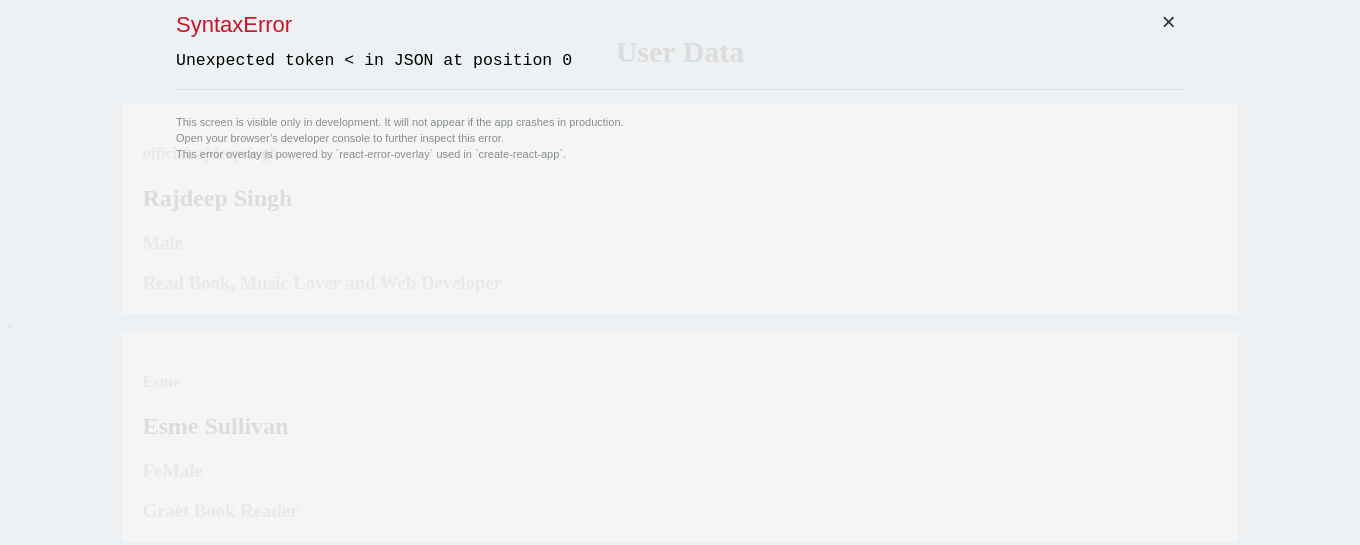Click the faded 'User Data' heading
Viewport: 1360px width, 545px height.
(x=680, y=52)
